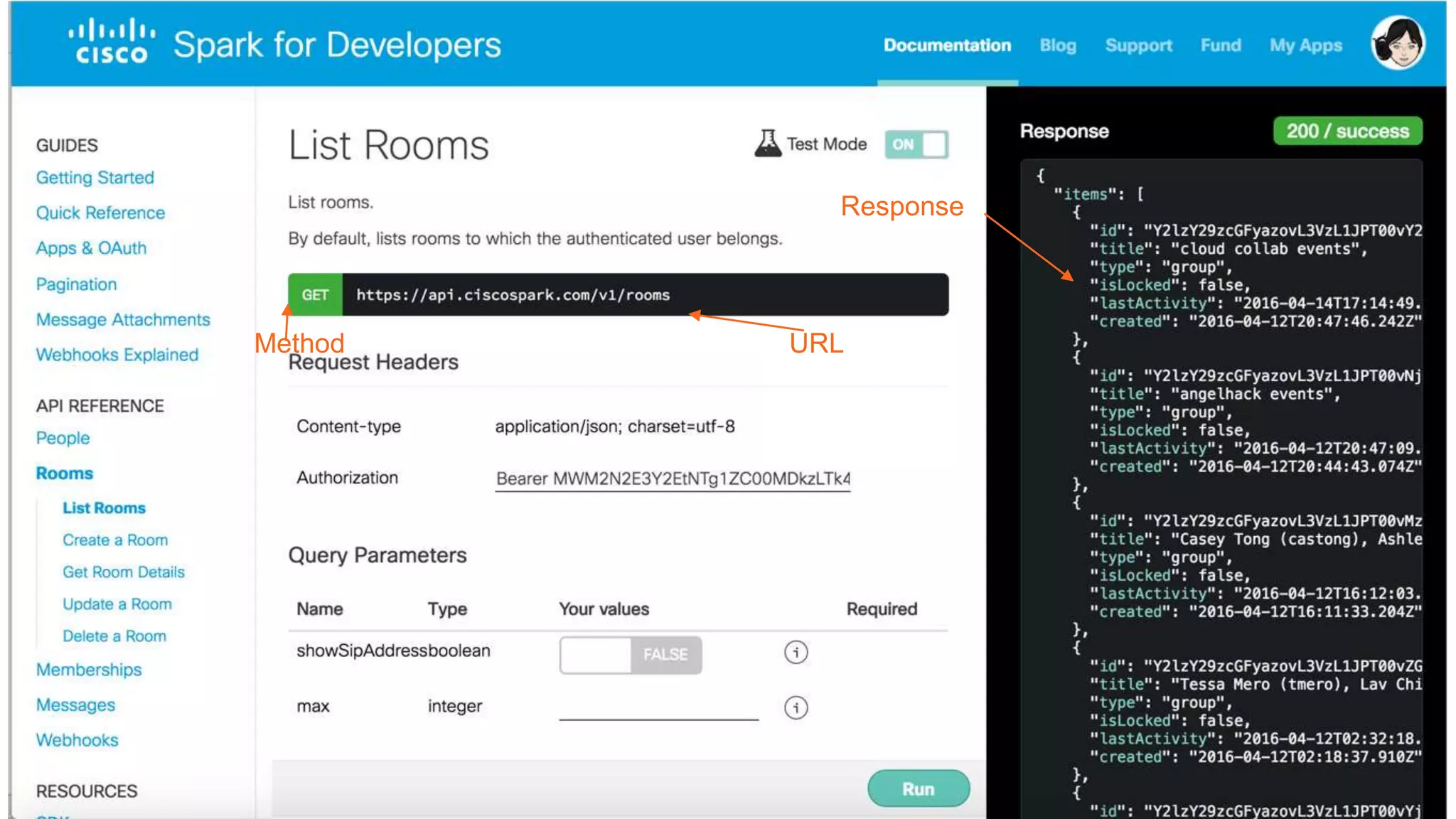Toggle the showSipAddress FALSE switch

pyautogui.click(x=631, y=655)
